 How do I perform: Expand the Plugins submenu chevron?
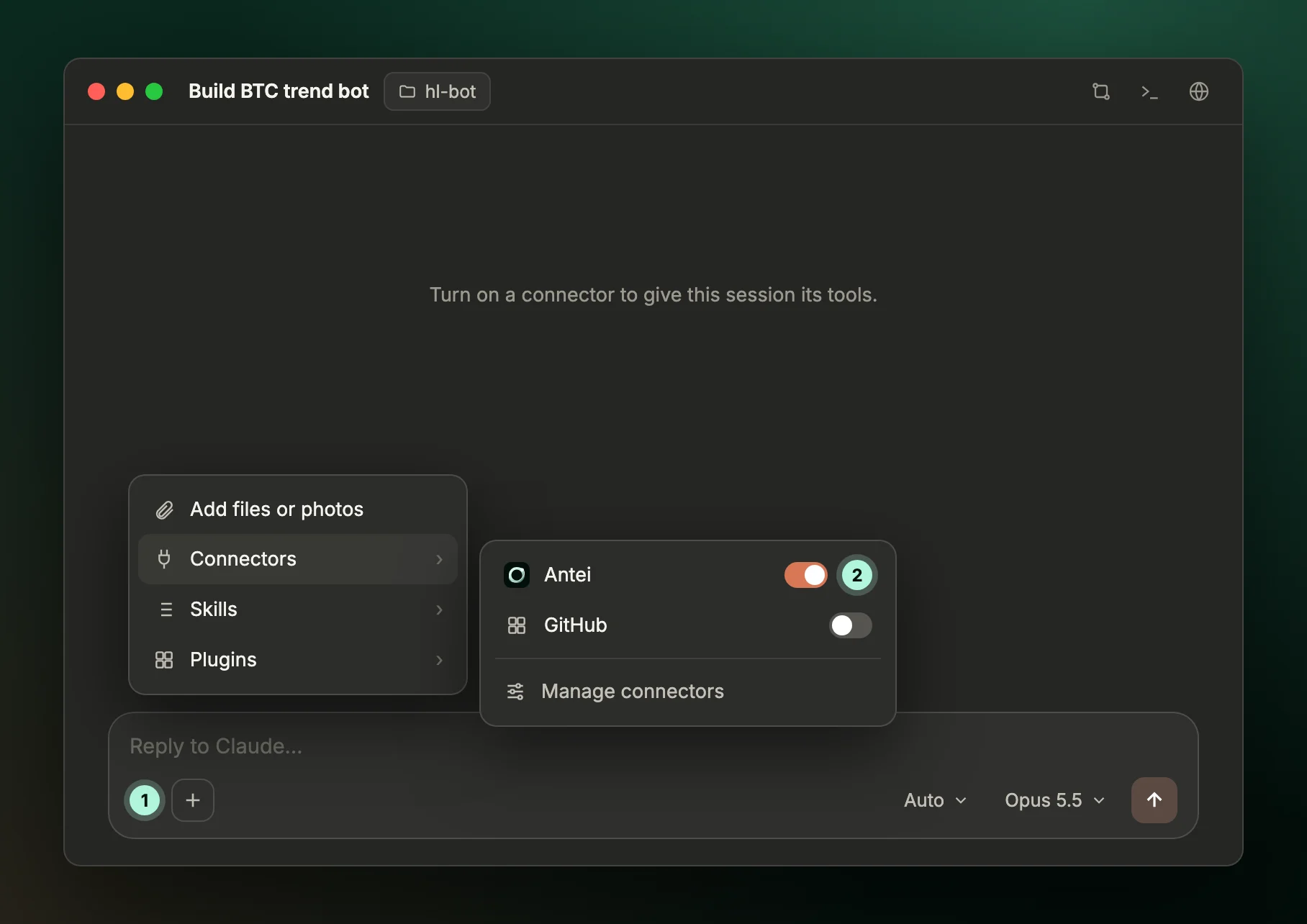[439, 660]
